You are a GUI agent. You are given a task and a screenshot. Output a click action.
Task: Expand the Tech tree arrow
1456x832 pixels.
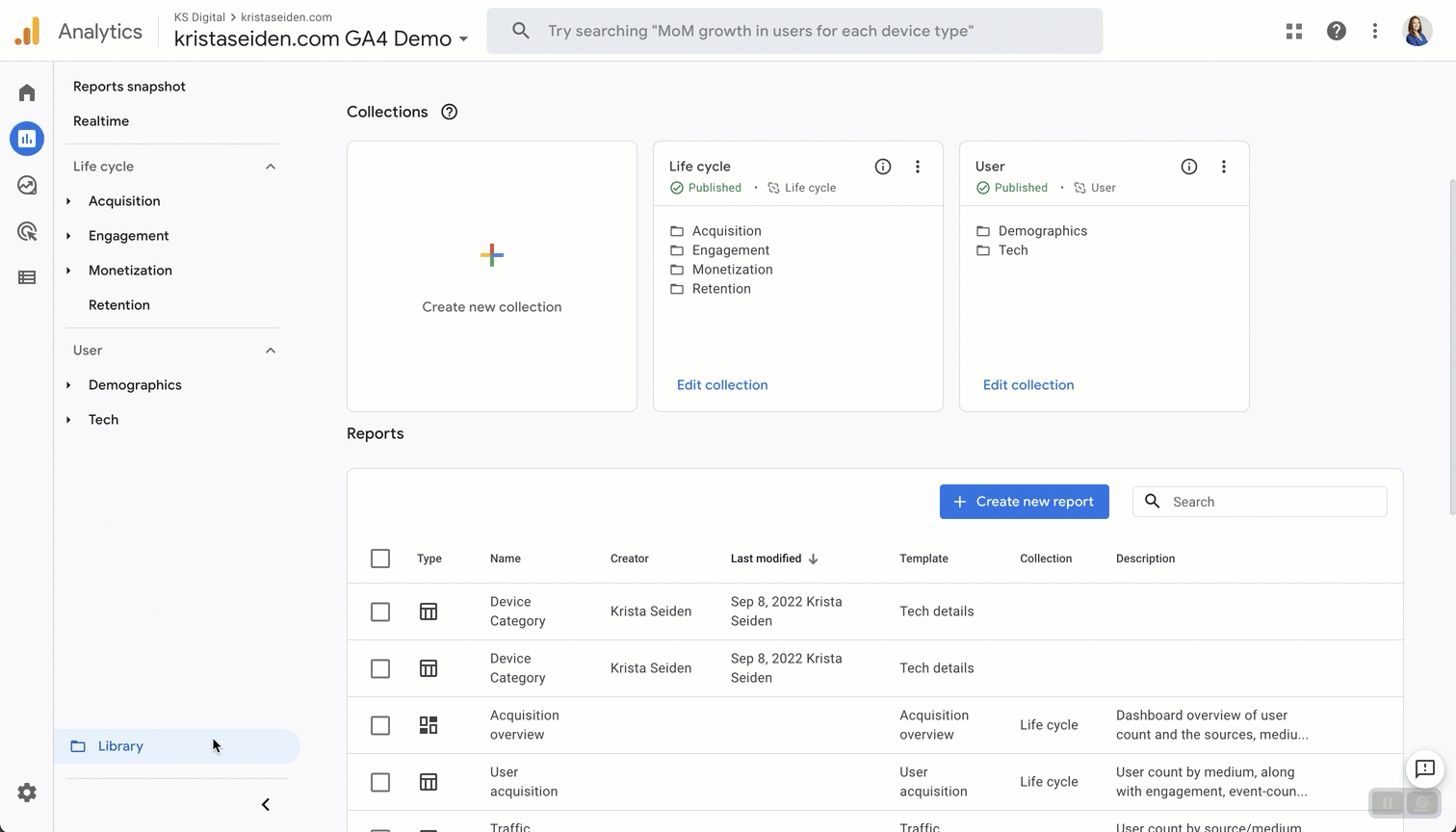coord(68,420)
